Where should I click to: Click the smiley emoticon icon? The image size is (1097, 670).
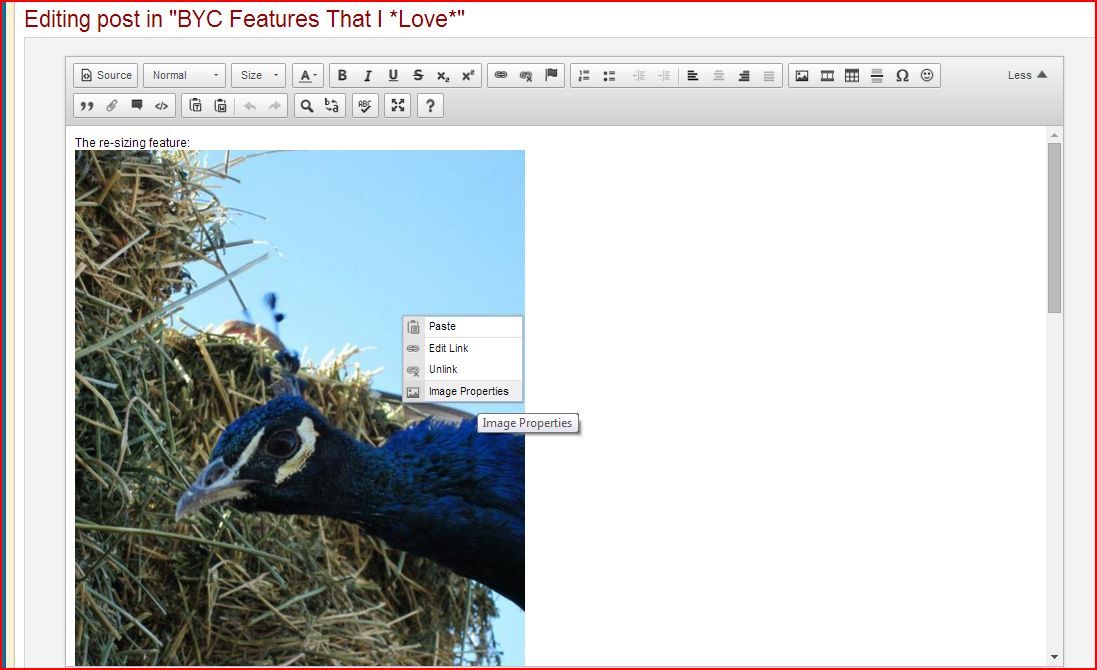coord(927,76)
